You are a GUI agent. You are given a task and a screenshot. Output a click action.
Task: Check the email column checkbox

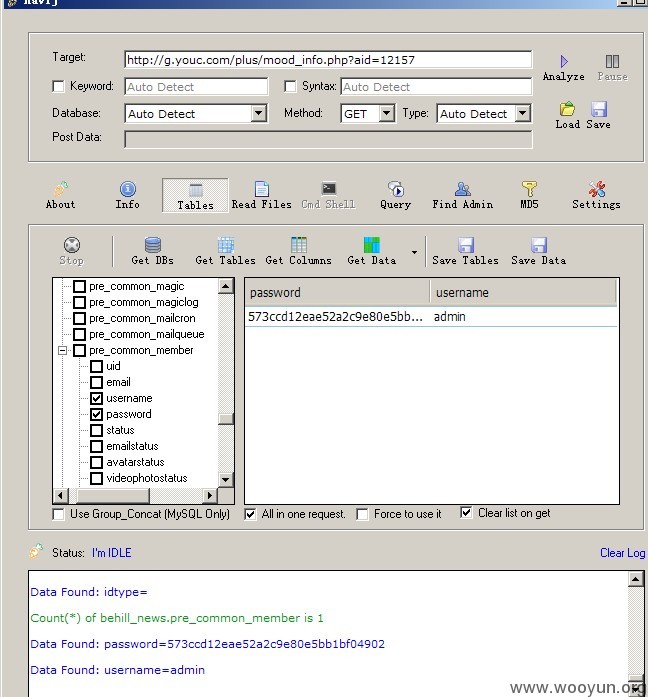point(96,382)
